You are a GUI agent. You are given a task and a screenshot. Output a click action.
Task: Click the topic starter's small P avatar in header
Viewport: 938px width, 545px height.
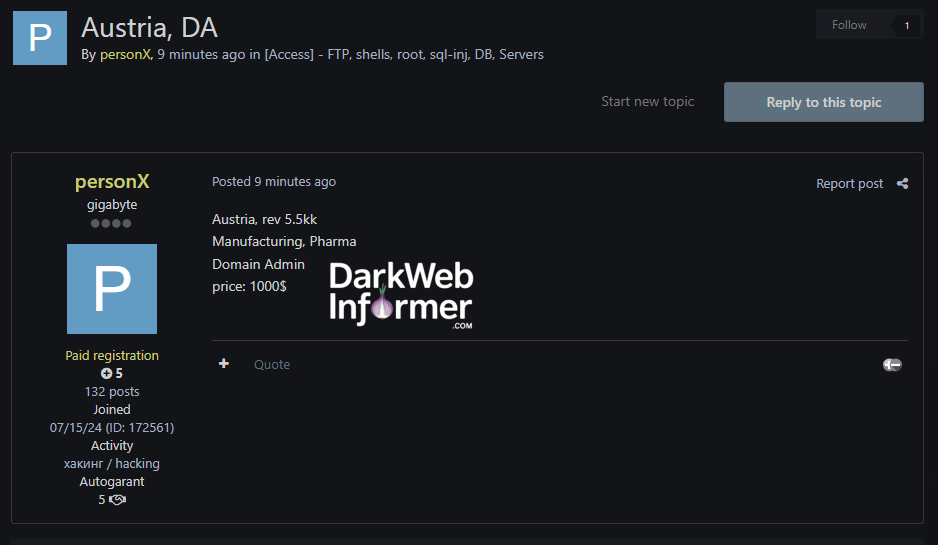(x=40, y=38)
